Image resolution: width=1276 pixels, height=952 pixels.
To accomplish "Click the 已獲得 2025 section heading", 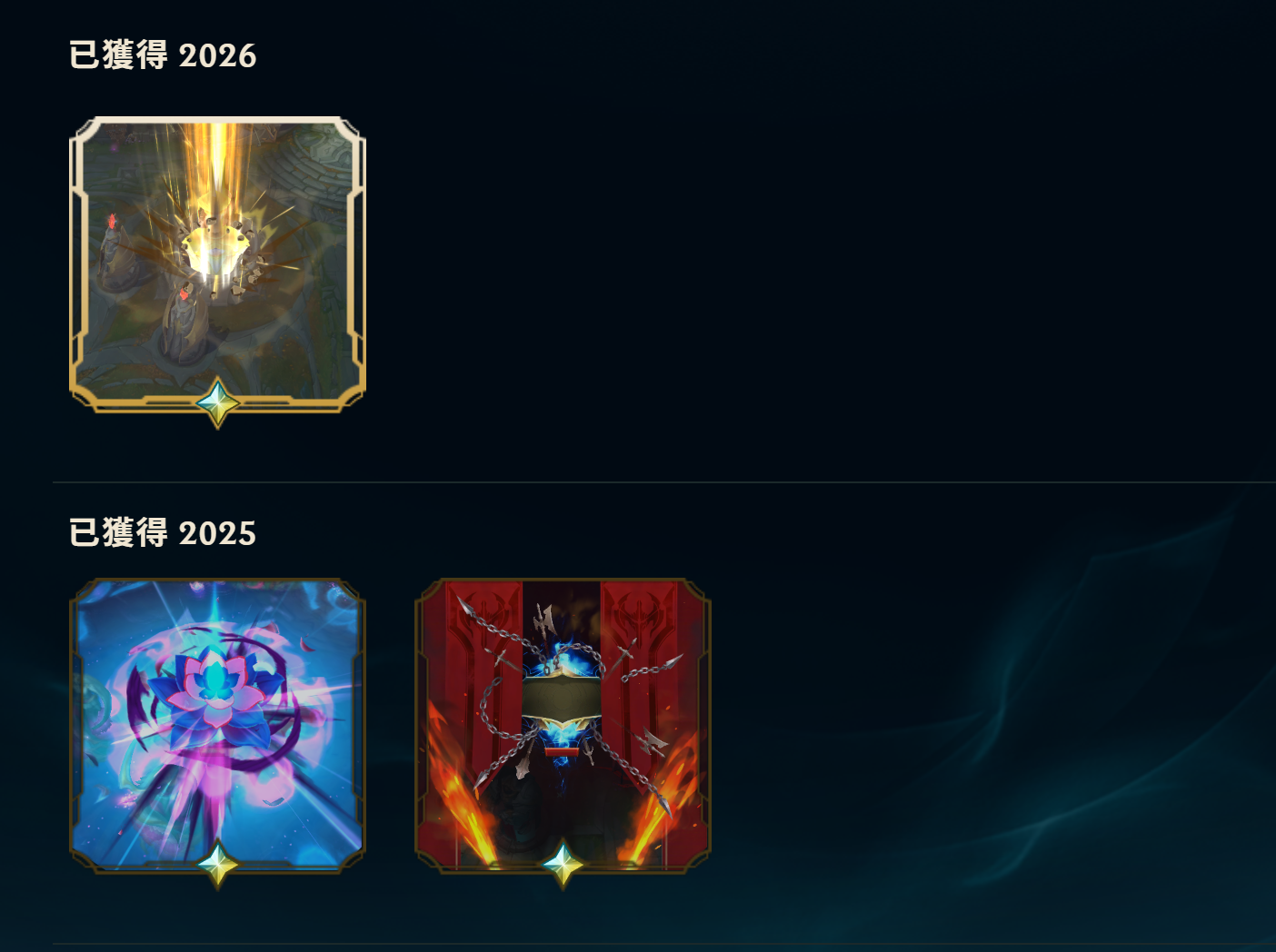I will 163,533.
